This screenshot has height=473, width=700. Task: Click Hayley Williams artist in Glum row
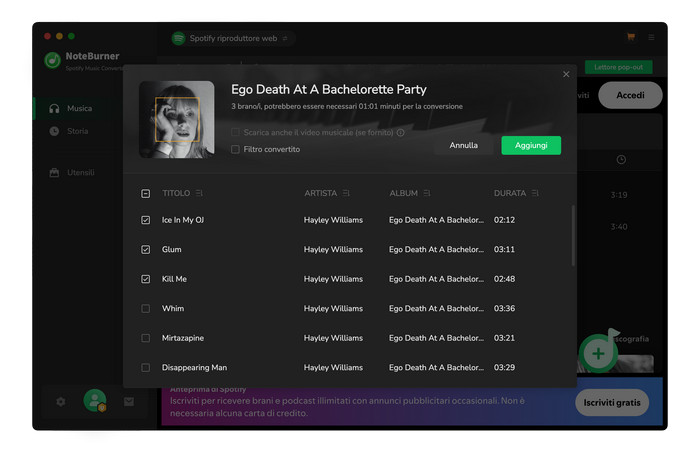click(333, 249)
